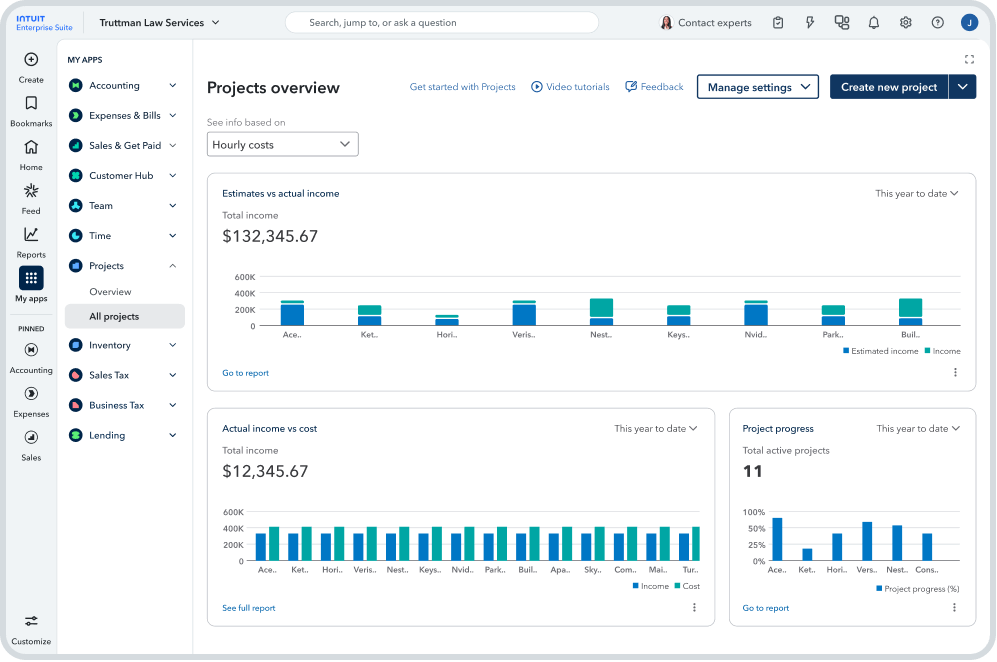
Task: Change 'This year to date' on Estimates chart
Action: coord(916,193)
